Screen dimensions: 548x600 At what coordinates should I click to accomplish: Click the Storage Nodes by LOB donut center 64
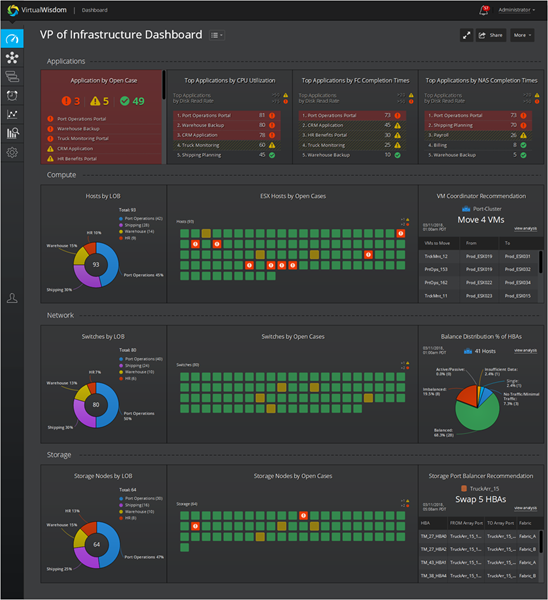(97, 545)
